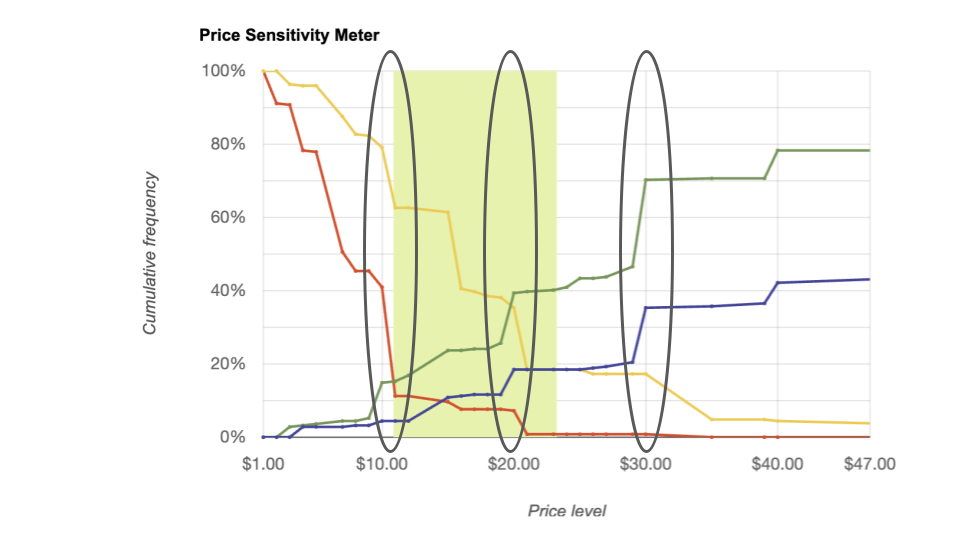Click the $1.00 axis start label
Screen dimensions: 960x540
pos(263,464)
